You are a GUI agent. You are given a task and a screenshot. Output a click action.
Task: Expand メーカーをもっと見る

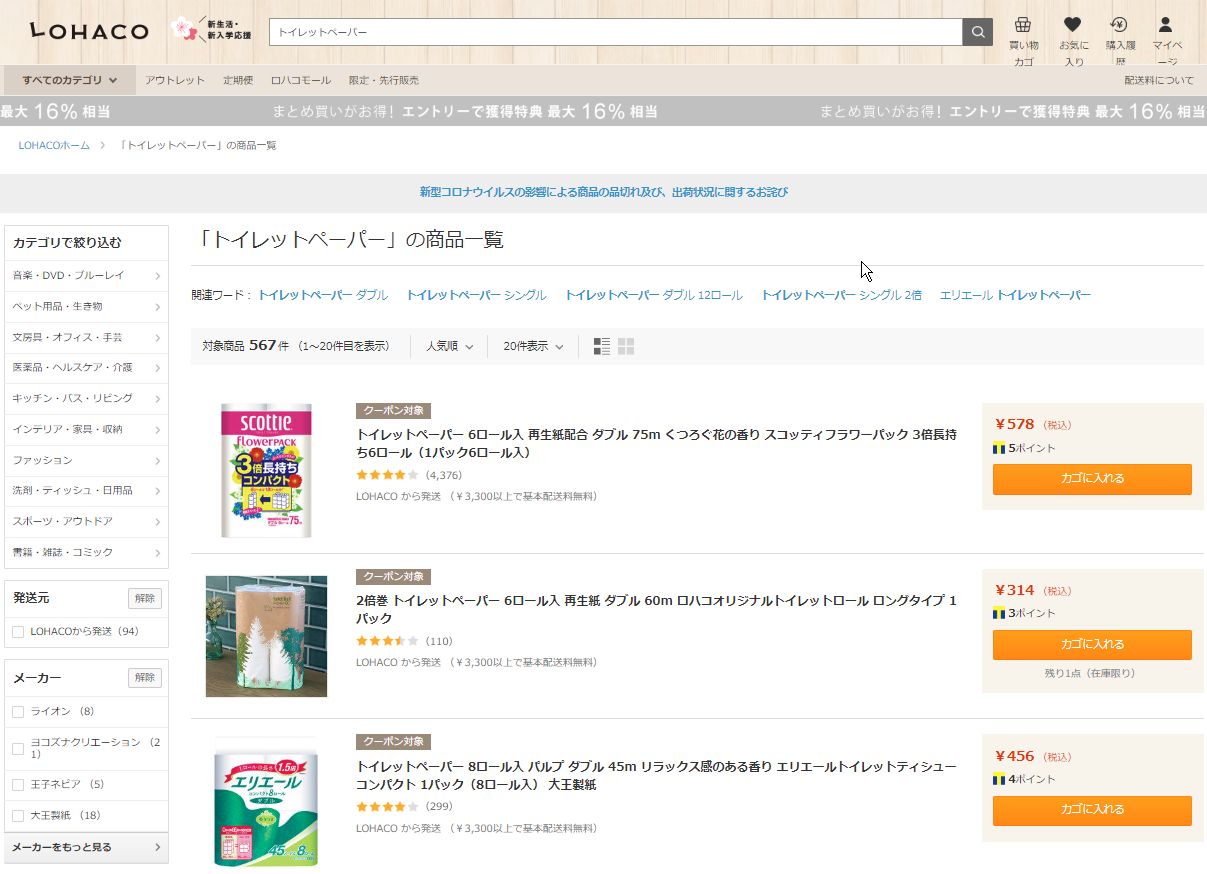pyautogui.click(x=87, y=847)
